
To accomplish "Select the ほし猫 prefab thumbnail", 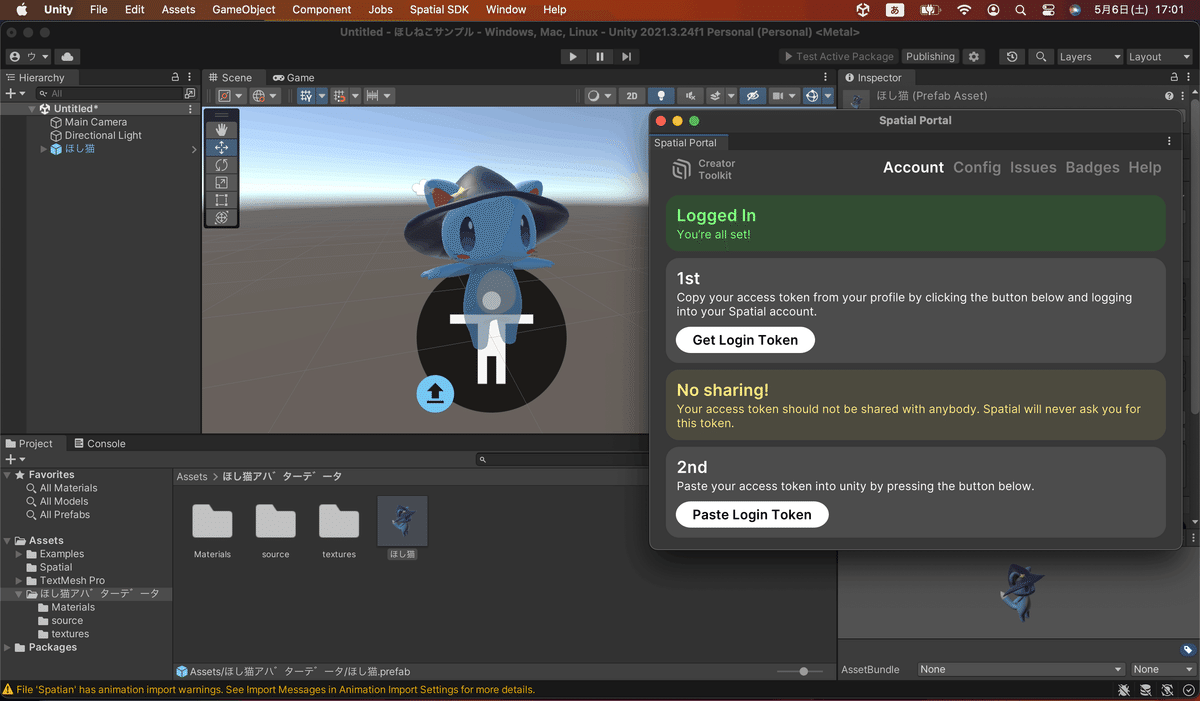I will 402,521.
